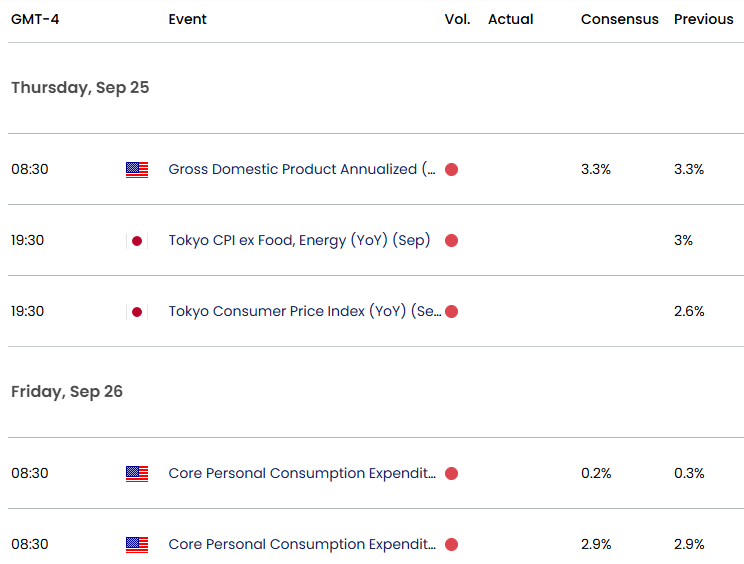
Task: Click red volatility dot for Gross Domestic Product
Action: coord(451,170)
